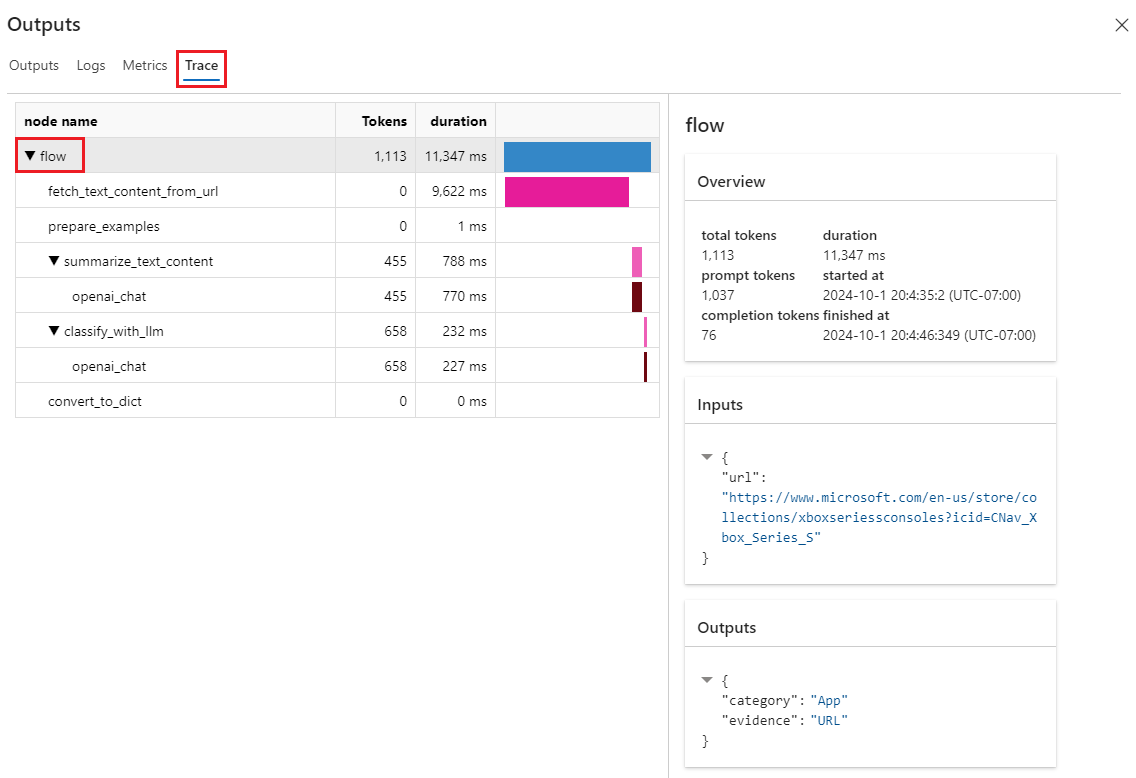Switch to the Outputs tab

[x=34, y=65]
